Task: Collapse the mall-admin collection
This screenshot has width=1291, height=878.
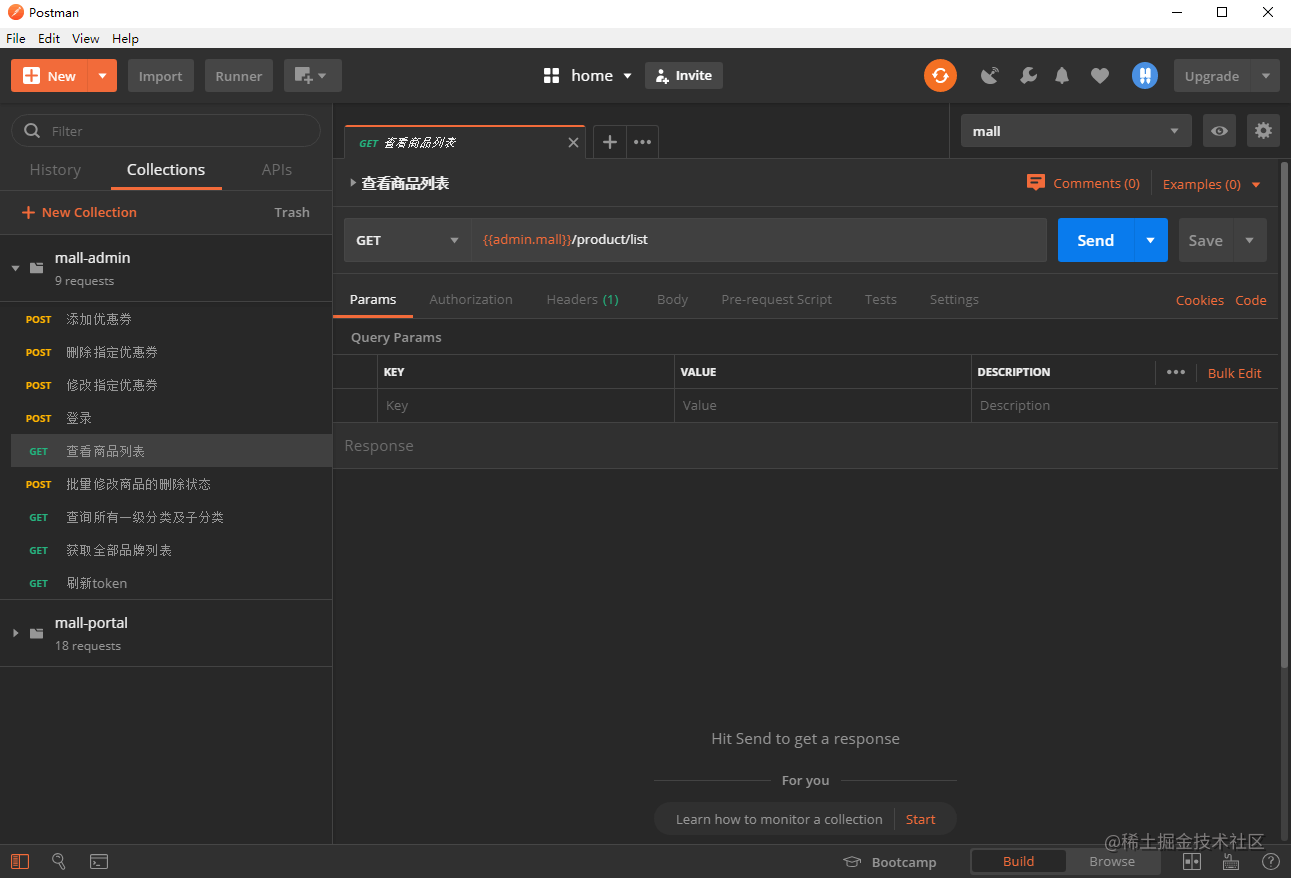Action: tap(15, 268)
